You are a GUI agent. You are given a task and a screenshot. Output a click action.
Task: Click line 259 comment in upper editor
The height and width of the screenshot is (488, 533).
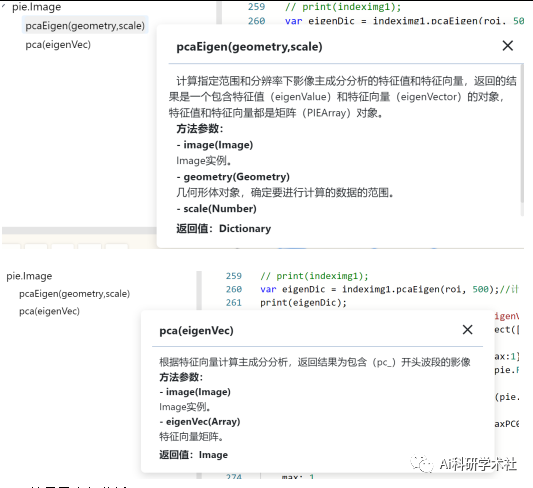pos(343,7)
